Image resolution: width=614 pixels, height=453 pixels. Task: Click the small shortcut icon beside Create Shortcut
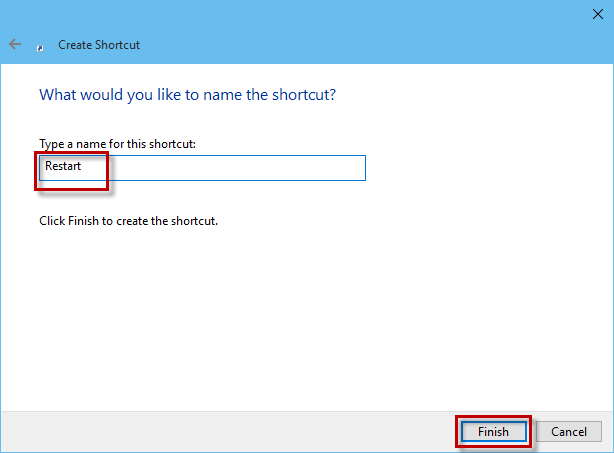40,46
